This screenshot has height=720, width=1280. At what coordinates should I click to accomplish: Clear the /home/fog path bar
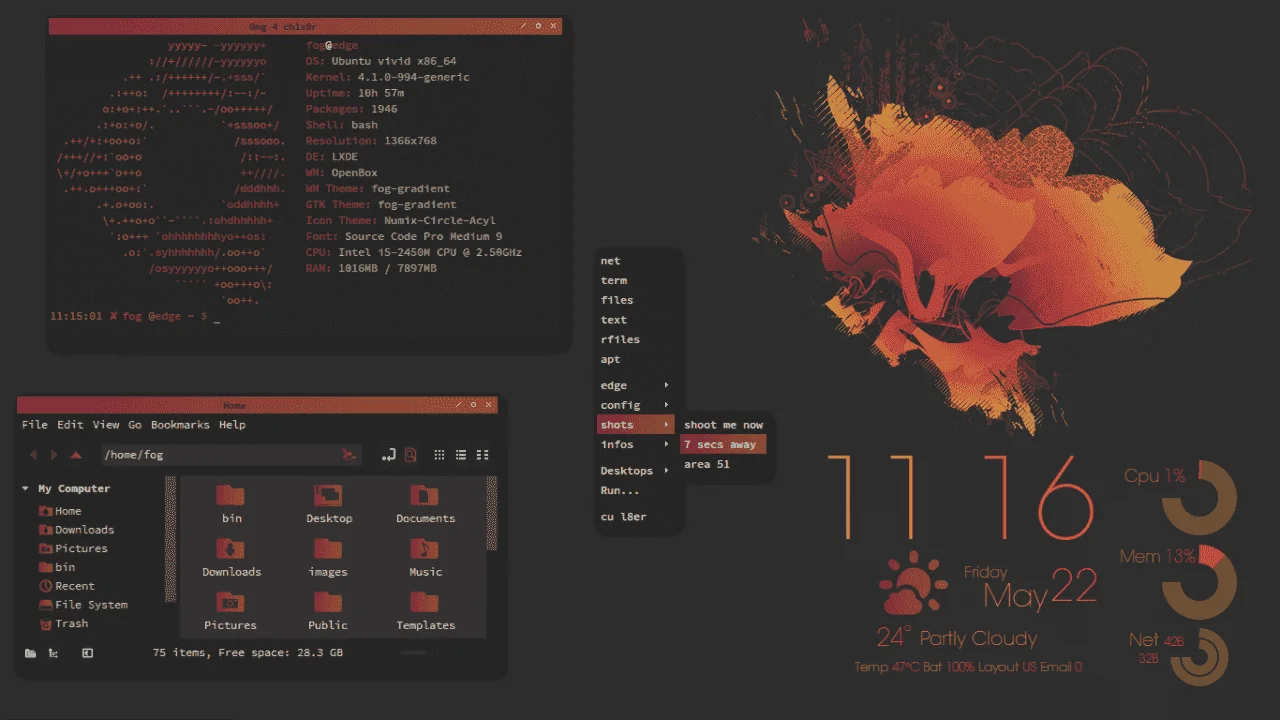(348, 455)
